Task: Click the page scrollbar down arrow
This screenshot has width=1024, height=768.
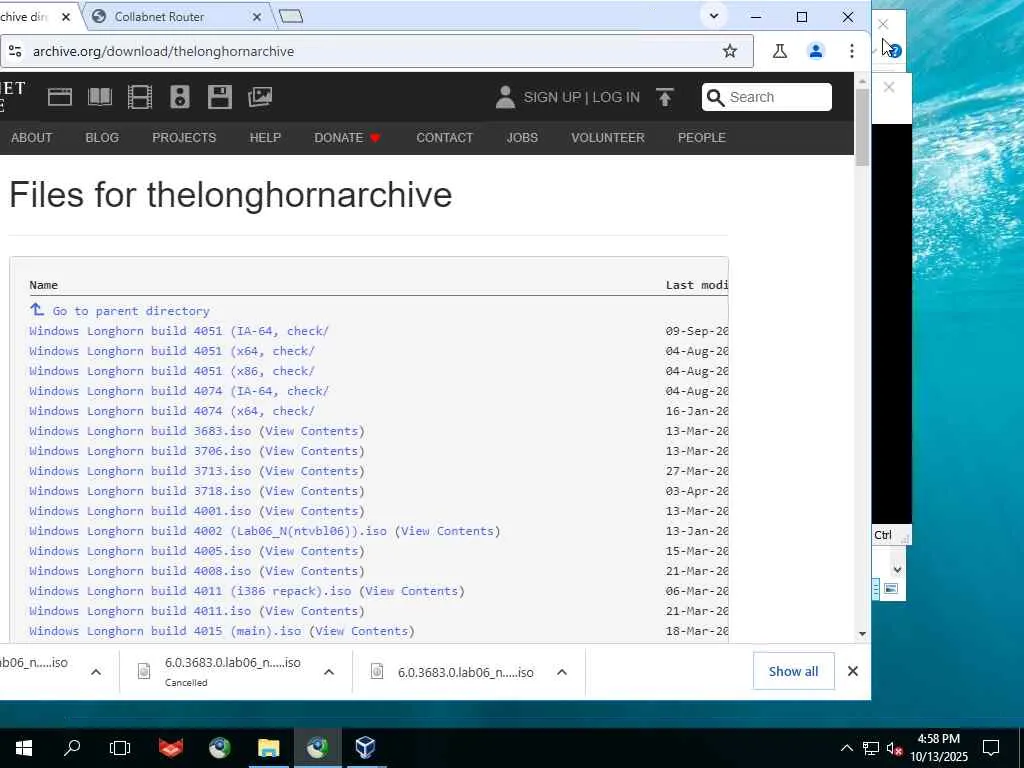Action: tap(863, 633)
